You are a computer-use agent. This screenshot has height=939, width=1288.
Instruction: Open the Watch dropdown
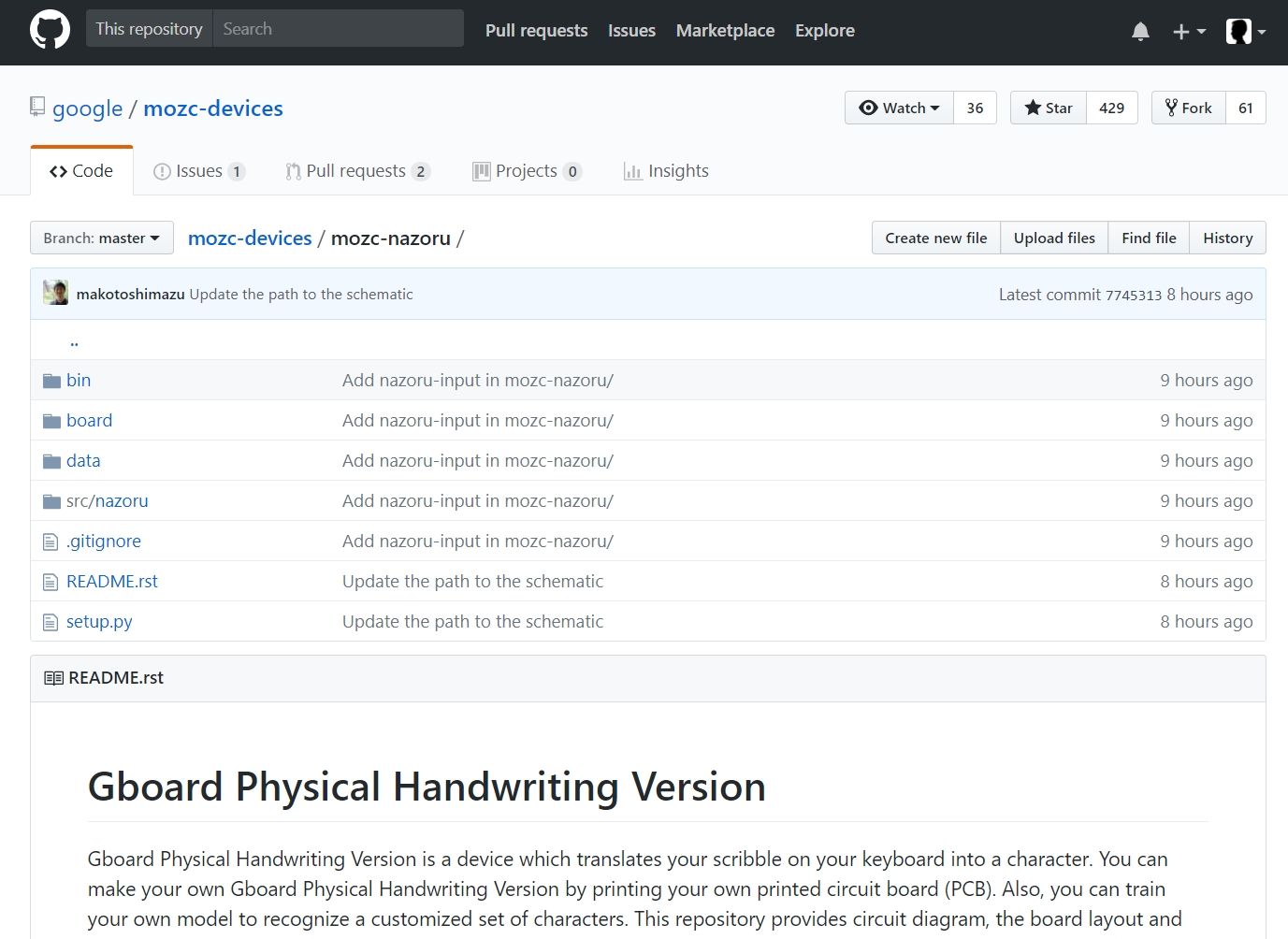(899, 108)
